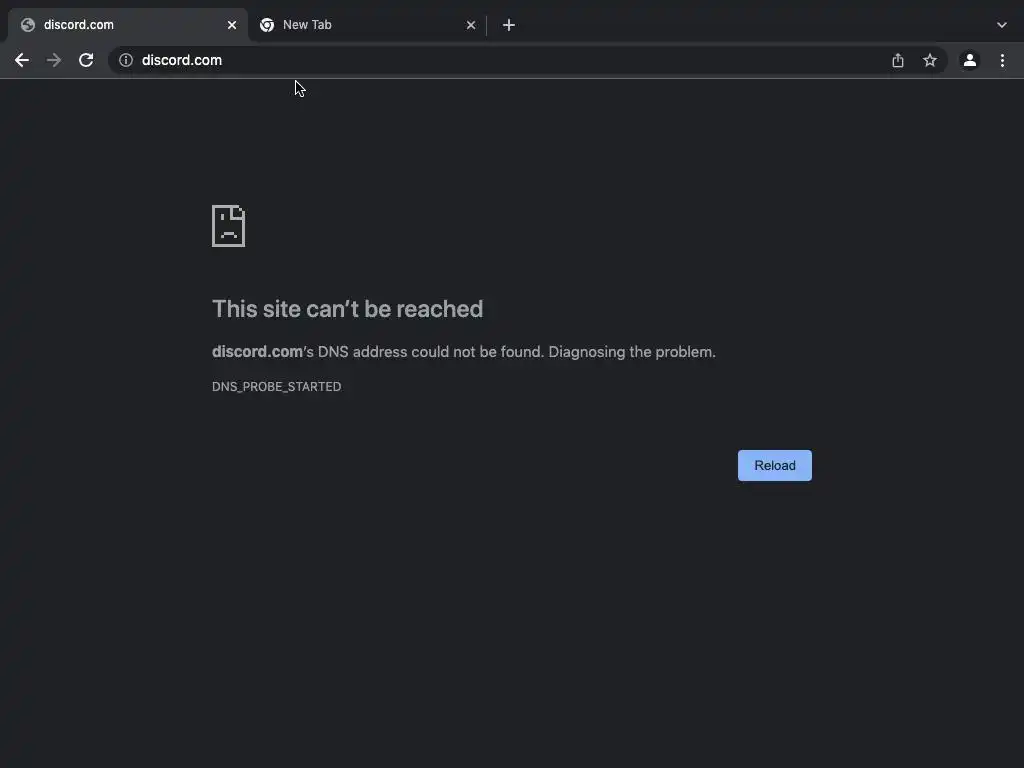Switch to the discord.com tab
Image resolution: width=1024 pixels, height=768 pixels.
(x=128, y=25)
